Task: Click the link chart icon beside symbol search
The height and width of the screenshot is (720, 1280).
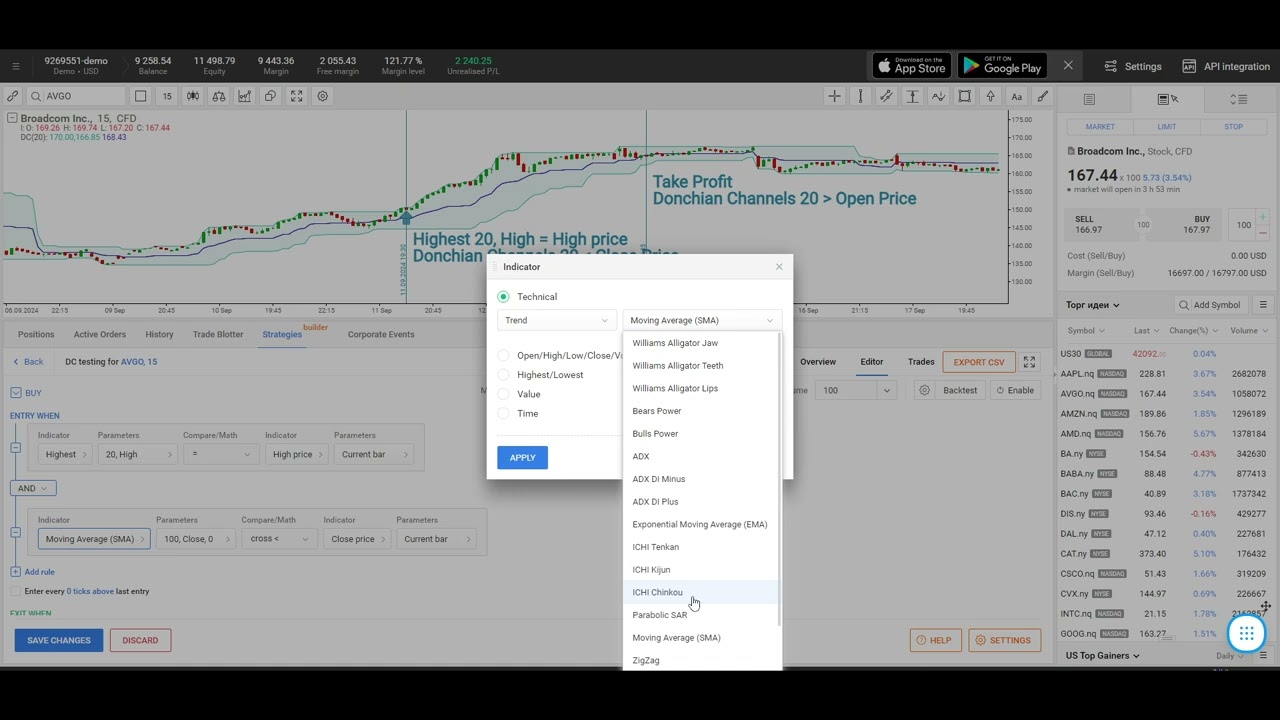Action: tap(12, 96)
